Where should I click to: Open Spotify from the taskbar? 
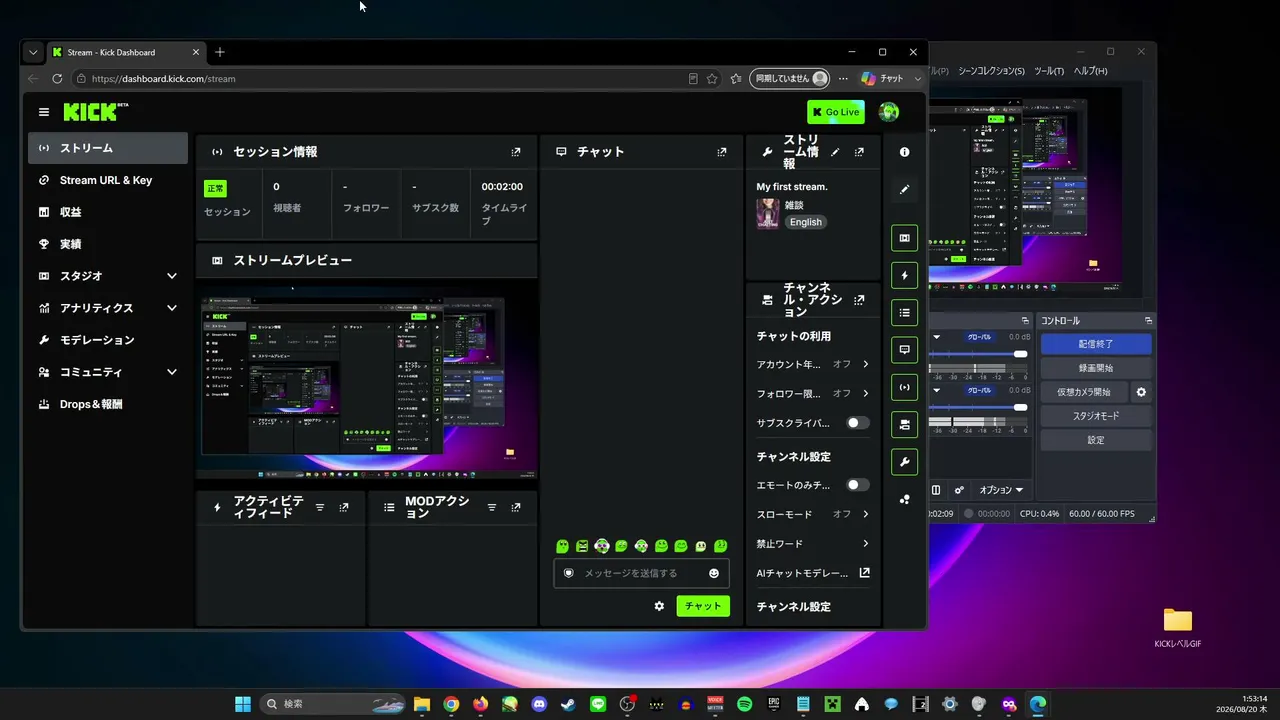pos(744,704)
